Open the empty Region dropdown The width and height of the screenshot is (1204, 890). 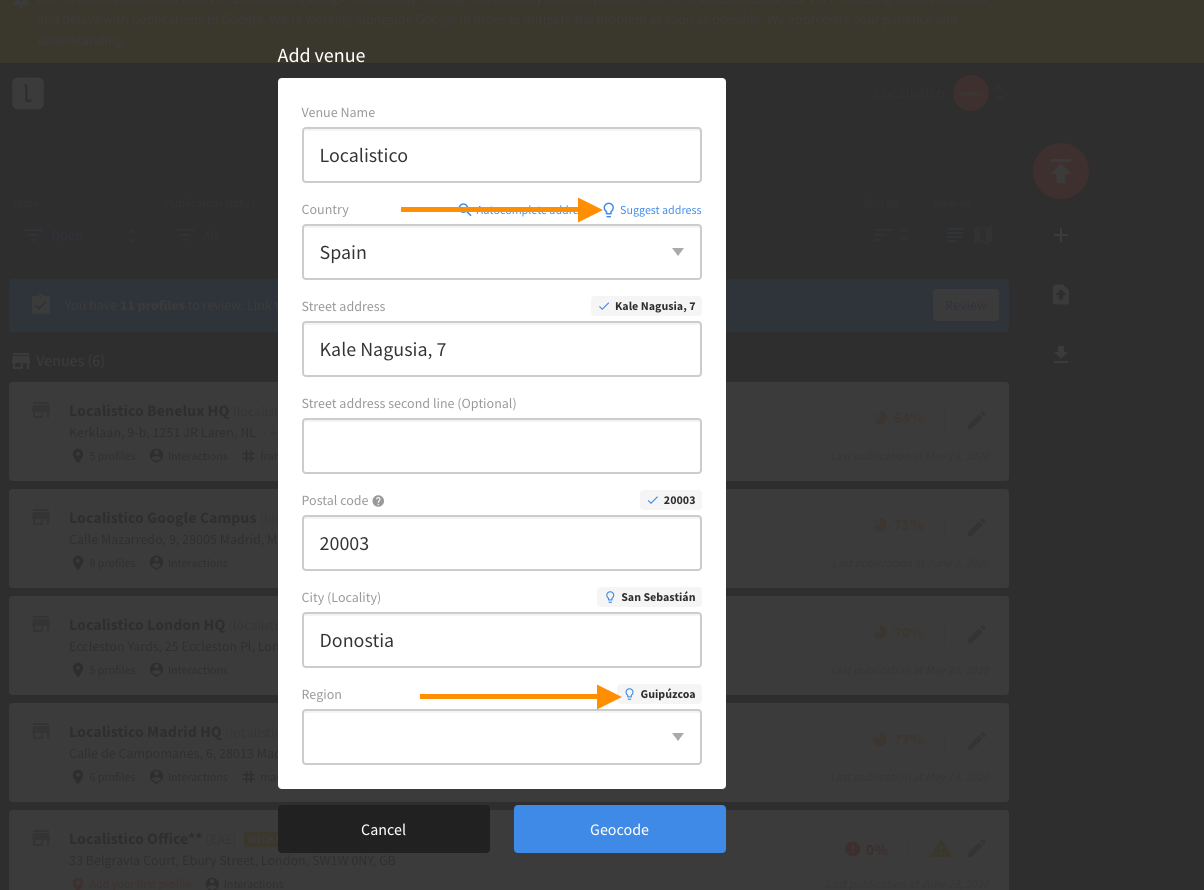pyautogui.click(x=502, y=737)
